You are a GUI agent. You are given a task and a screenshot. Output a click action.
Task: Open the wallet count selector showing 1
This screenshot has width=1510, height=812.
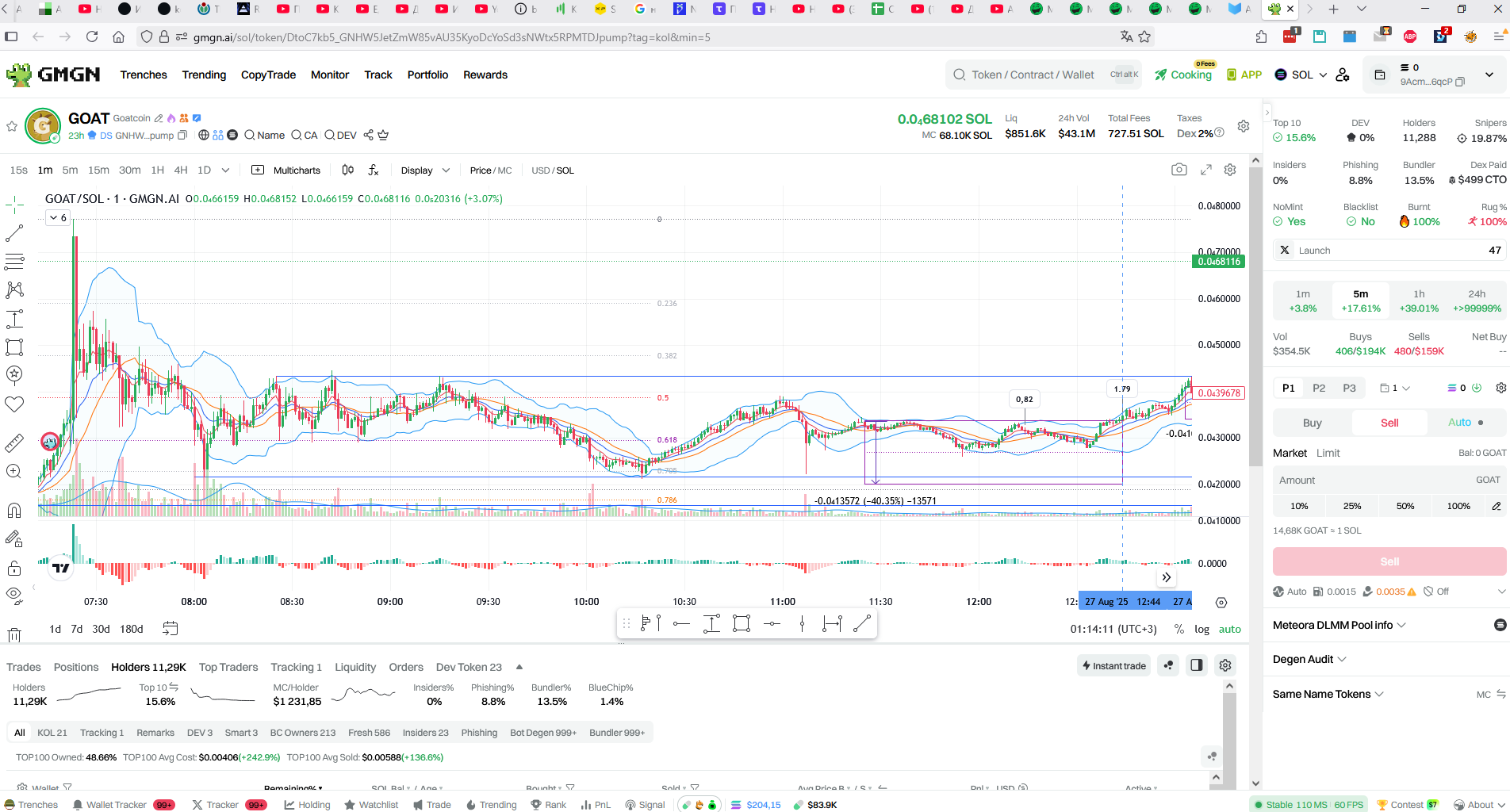(x=1395, y=388)
